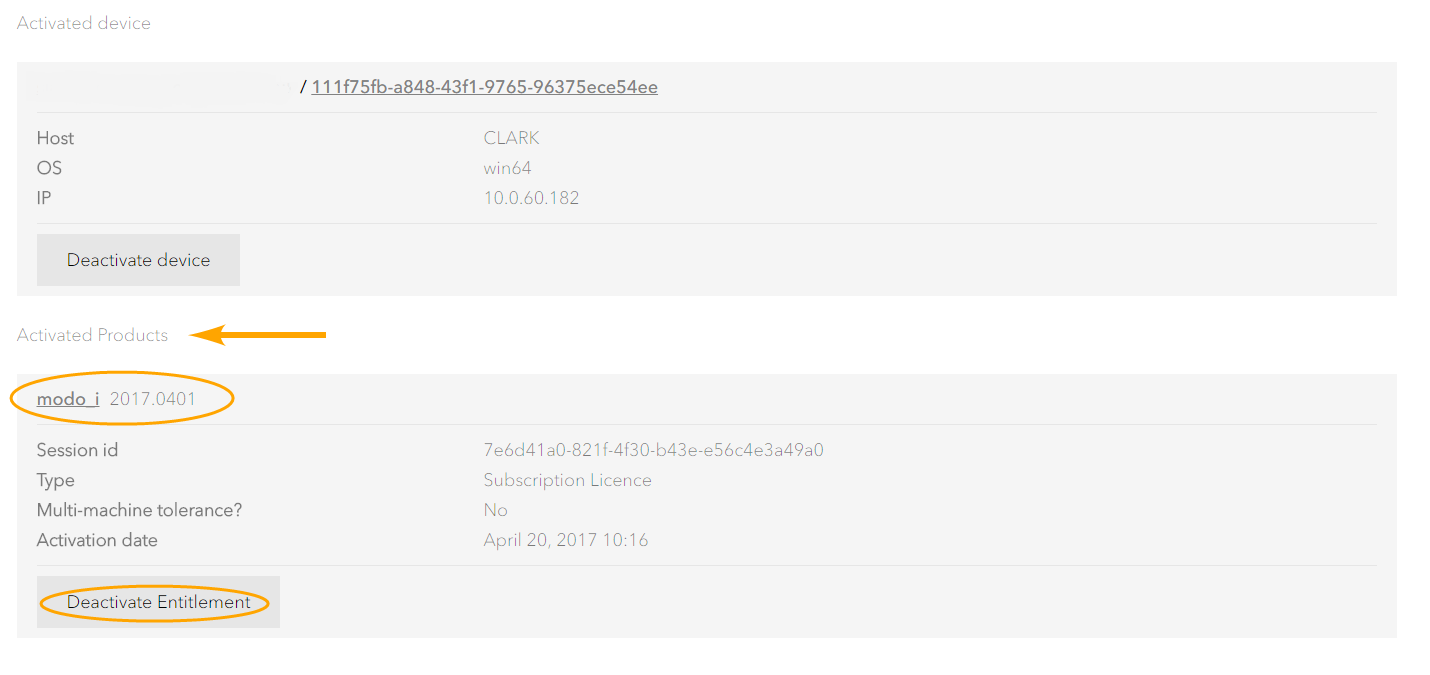Image resolution: width=1430 pixels, height=675 pixels.
Task: Click the IP field label
Action: (44, 198)
